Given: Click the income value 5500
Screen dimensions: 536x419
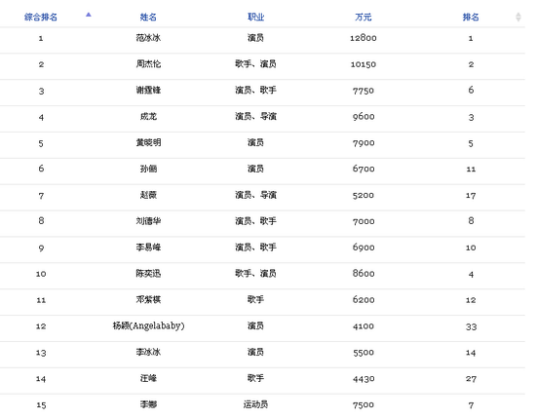Looking at the screenshot, I should (363, 353).
